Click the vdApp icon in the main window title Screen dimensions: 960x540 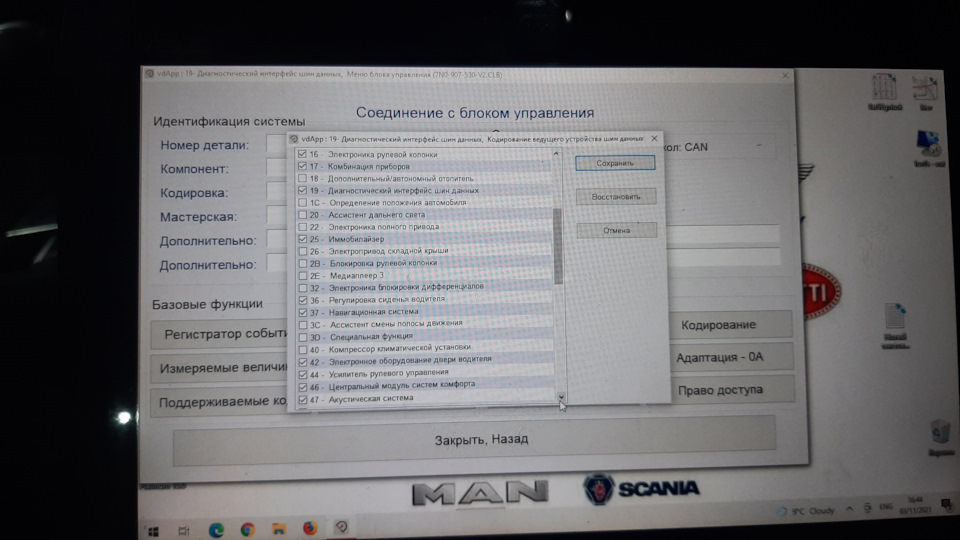149,74
